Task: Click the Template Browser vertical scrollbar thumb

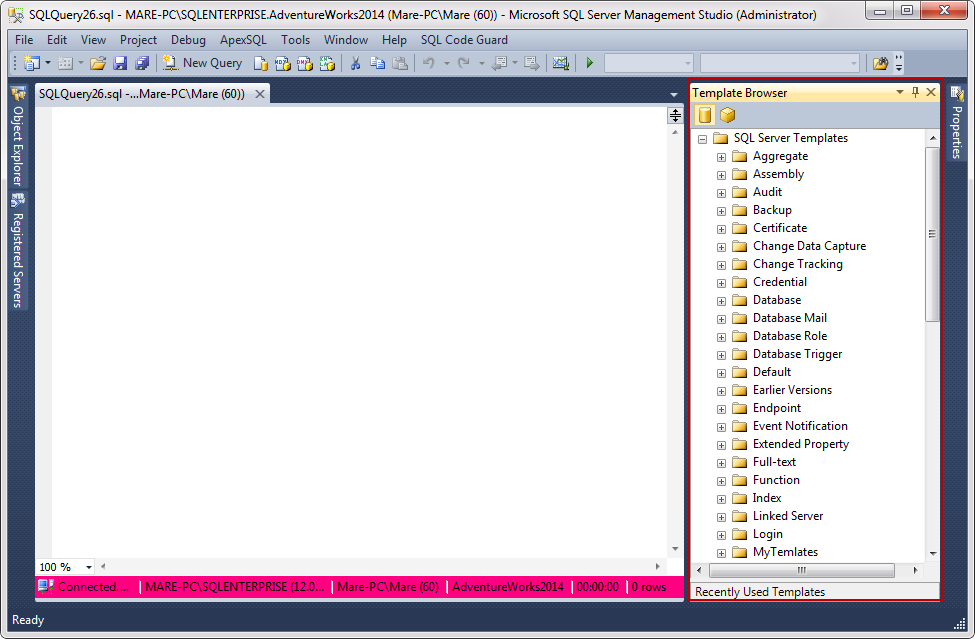Action: point(932,234)
